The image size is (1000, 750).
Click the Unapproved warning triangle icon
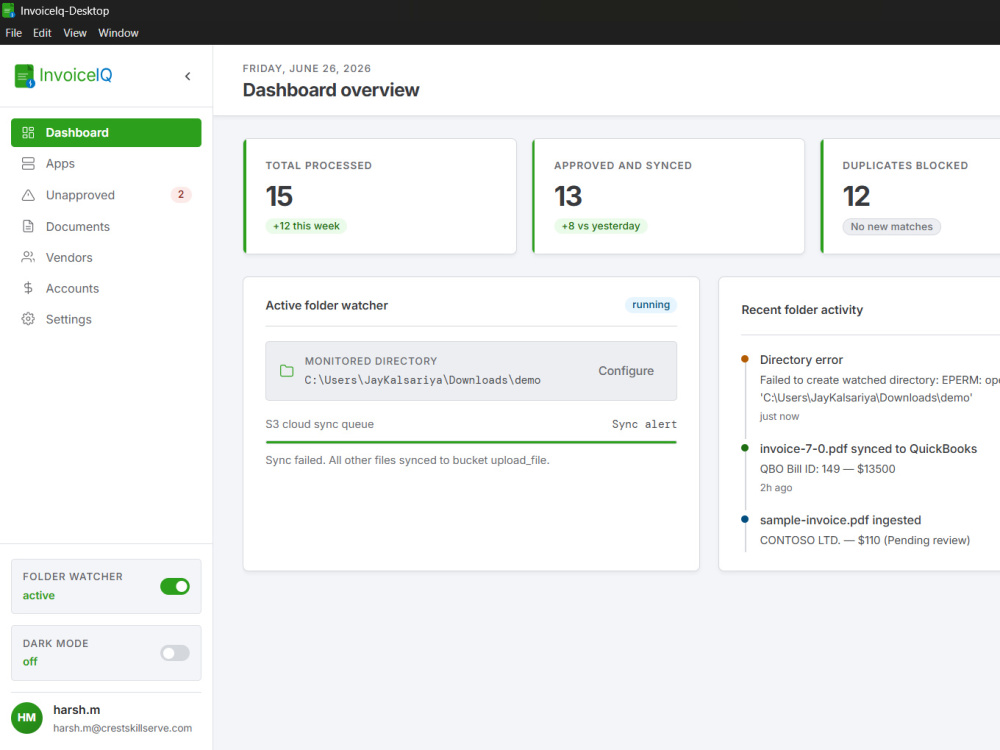[28, 195]
